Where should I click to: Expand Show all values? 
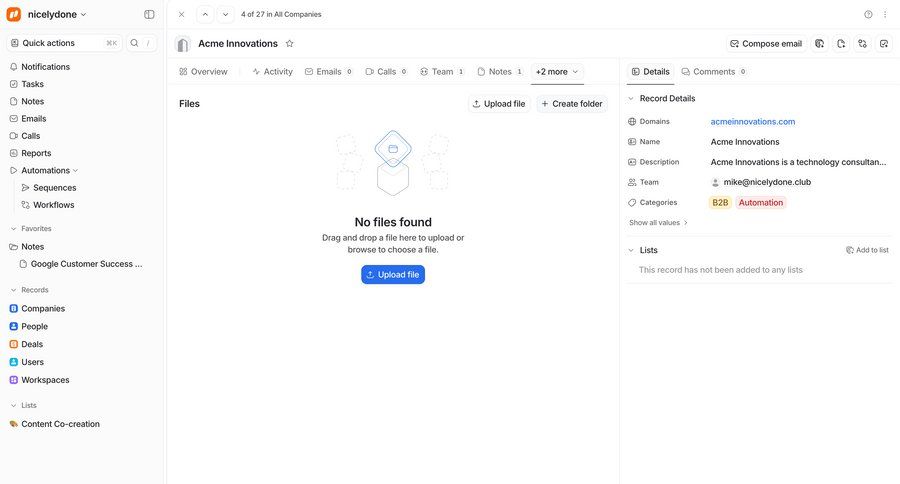pos(658,223)
